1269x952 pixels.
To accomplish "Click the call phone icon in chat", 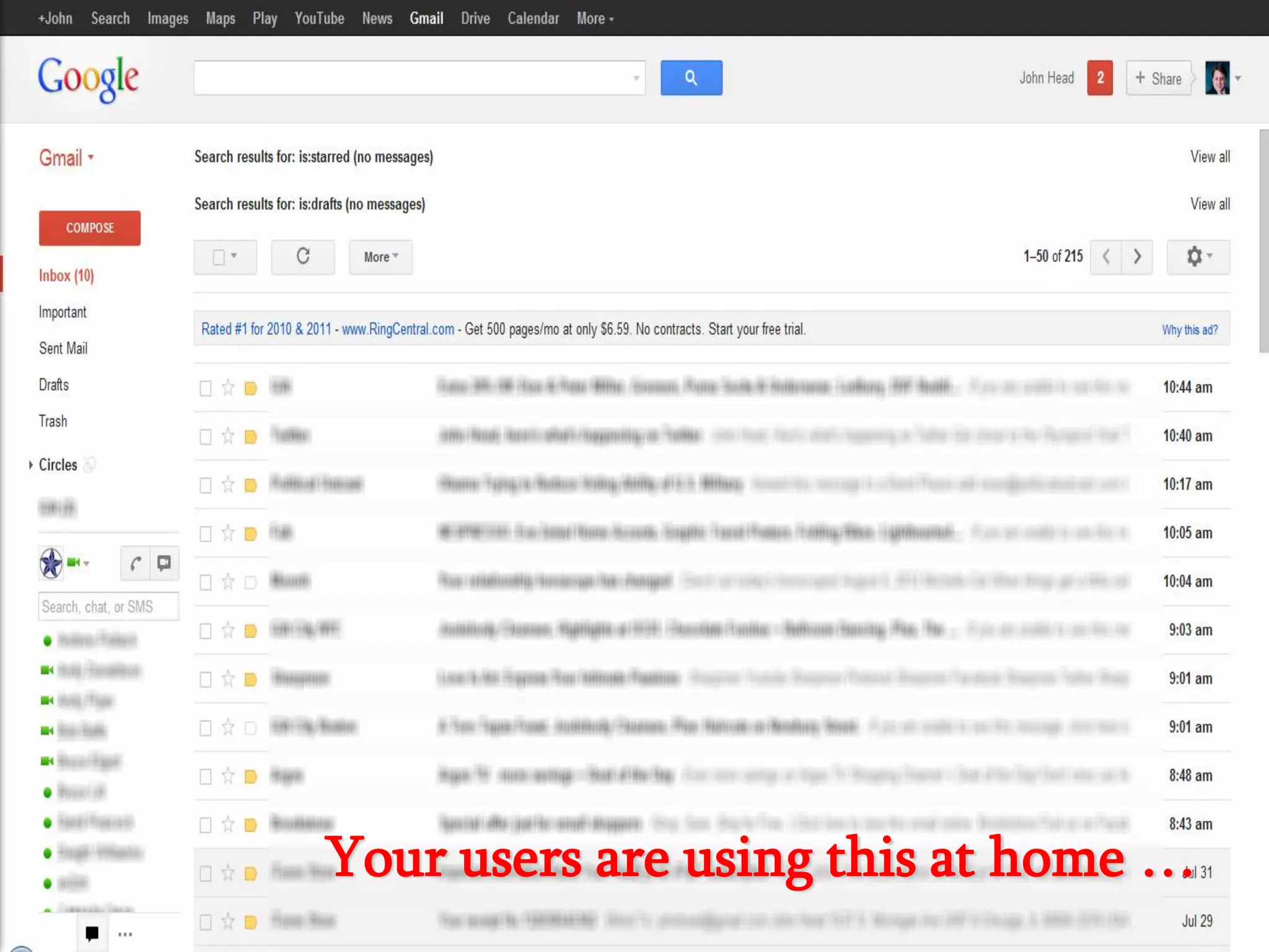I will point(136,563).
